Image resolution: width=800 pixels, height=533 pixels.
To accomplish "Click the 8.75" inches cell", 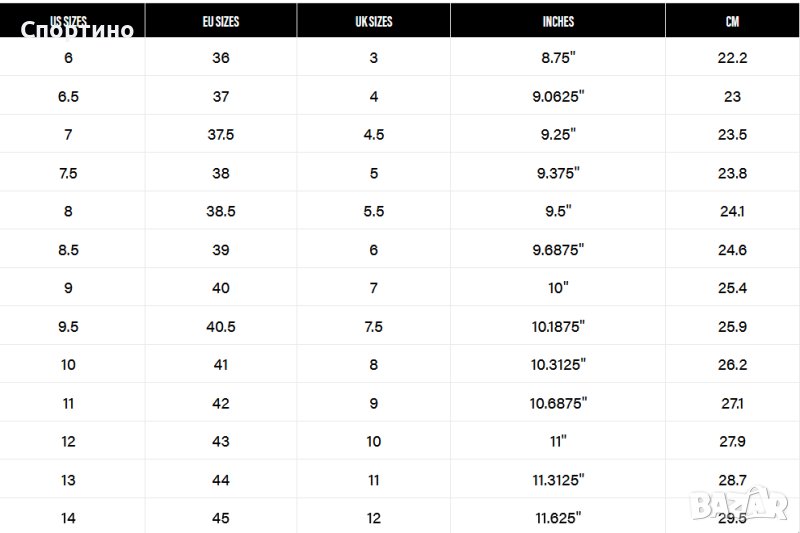I will (558, 58).
